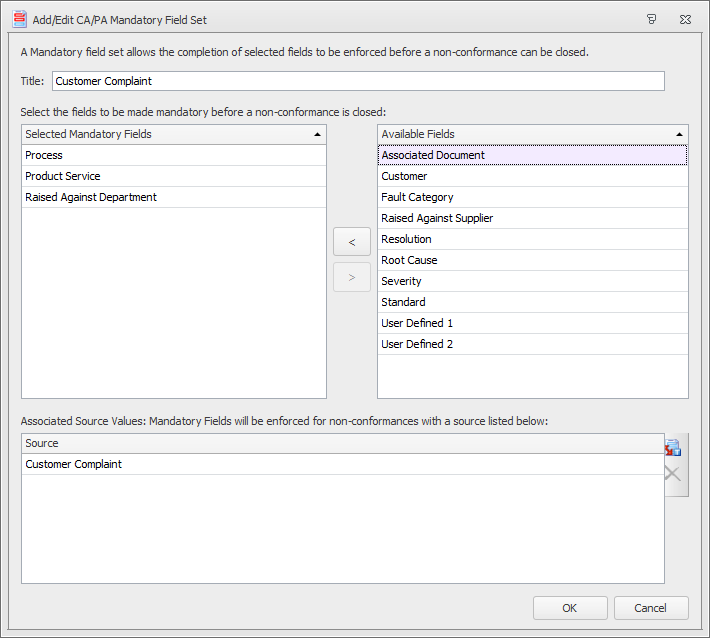Select Severity in available fields
The height and width of the screenshot is (638, 710).
pyautogui.click(x=532, y=281)
